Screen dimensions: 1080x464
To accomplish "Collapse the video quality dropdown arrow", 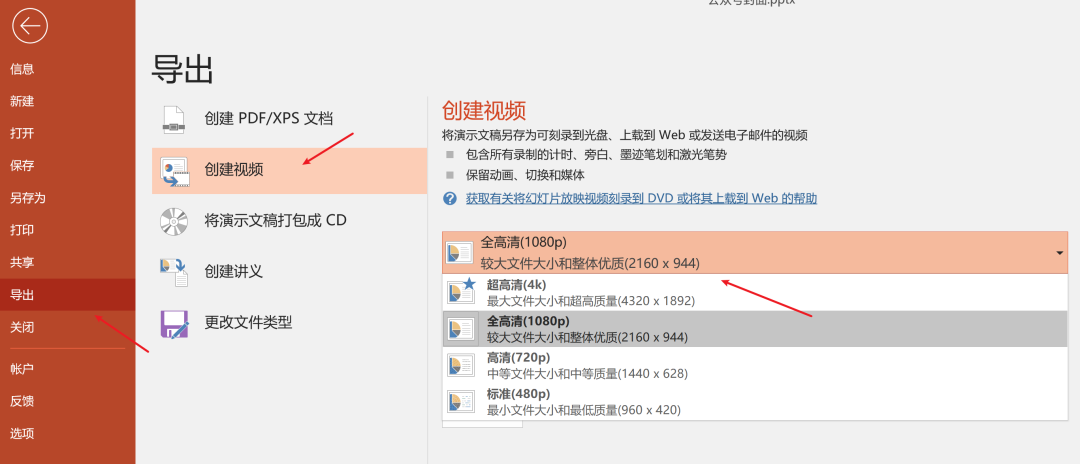I will pyautogui.click(x=1059, y=253).
